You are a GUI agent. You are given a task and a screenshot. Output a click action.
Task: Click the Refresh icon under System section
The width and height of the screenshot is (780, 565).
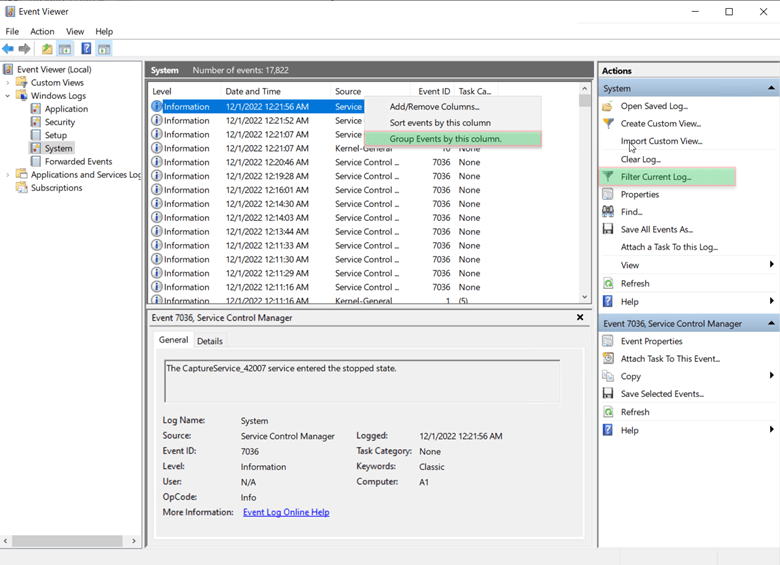pos(608,283)
